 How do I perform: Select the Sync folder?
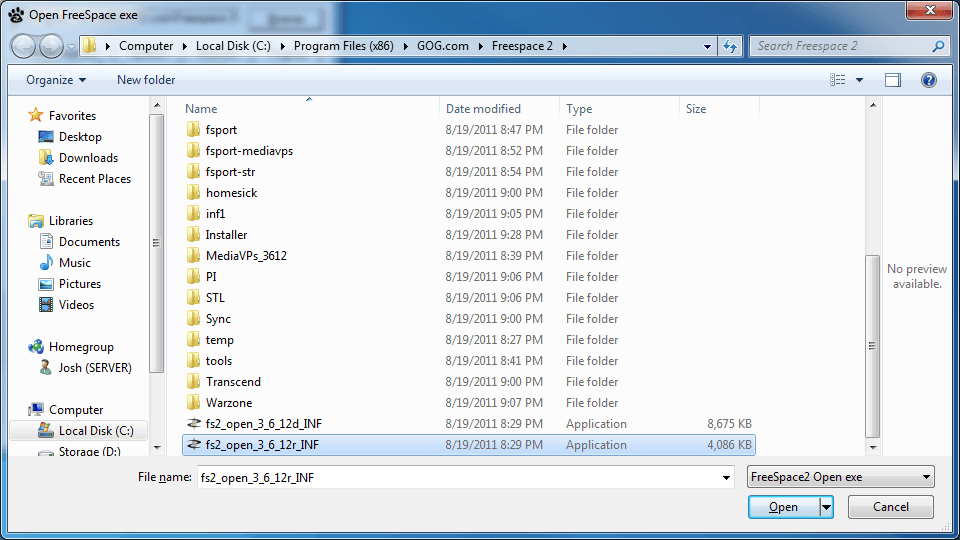[218, 319]
